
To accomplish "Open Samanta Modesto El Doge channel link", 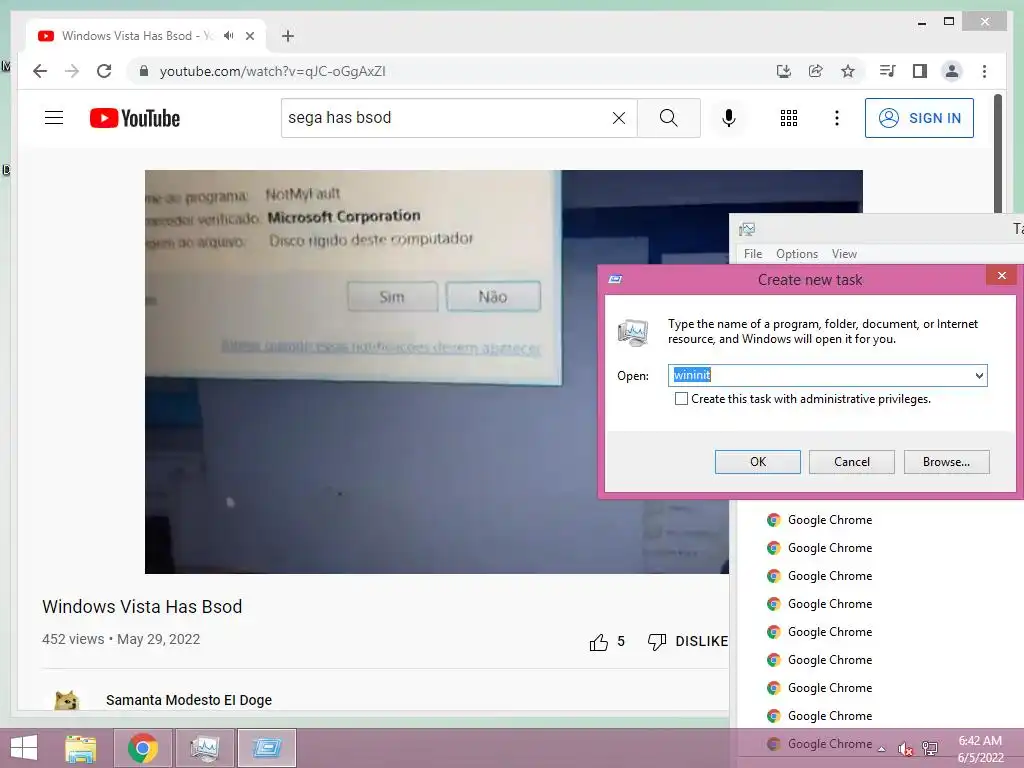I will pos(189,700).
